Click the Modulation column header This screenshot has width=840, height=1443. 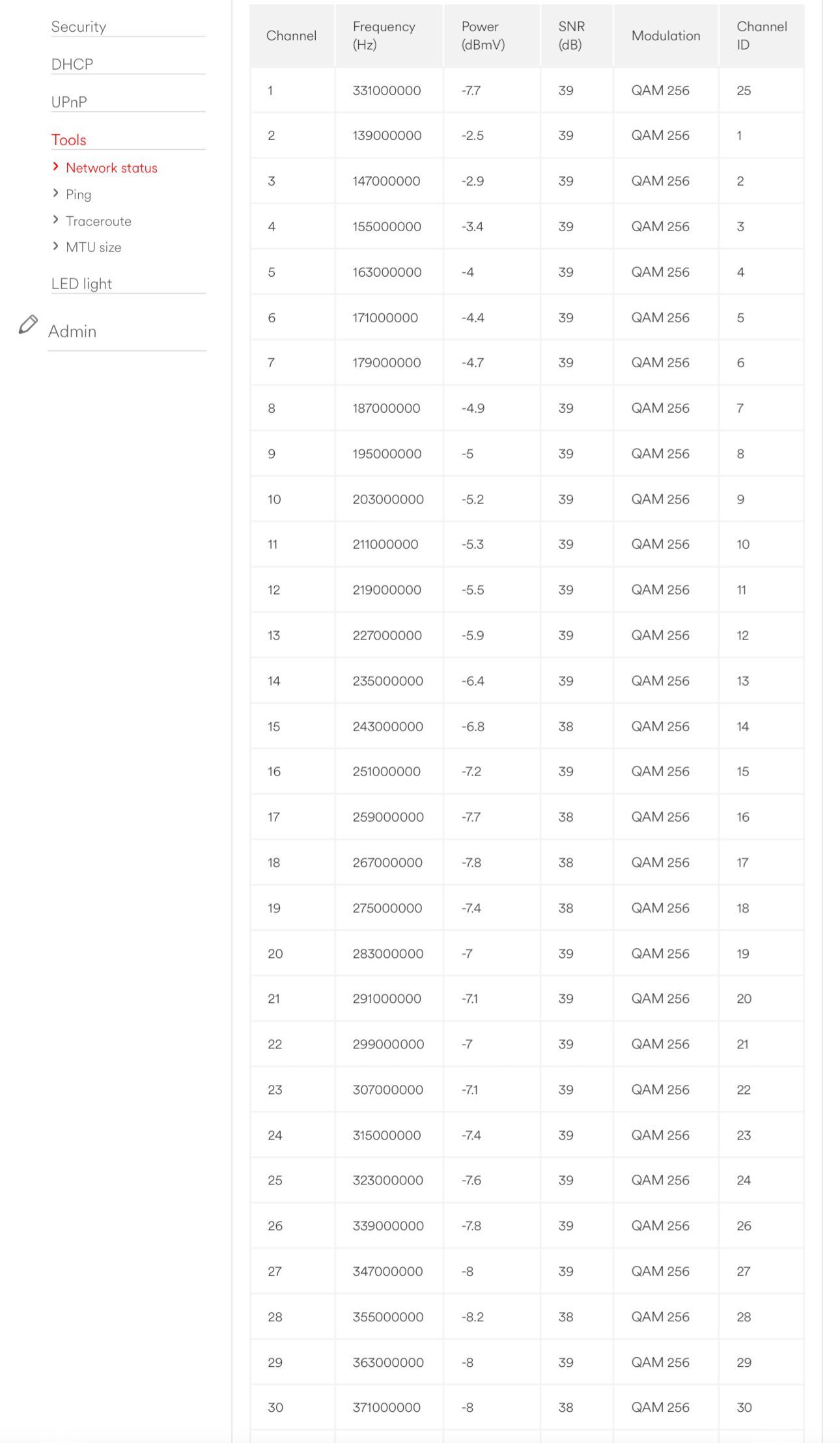point(665,36)
